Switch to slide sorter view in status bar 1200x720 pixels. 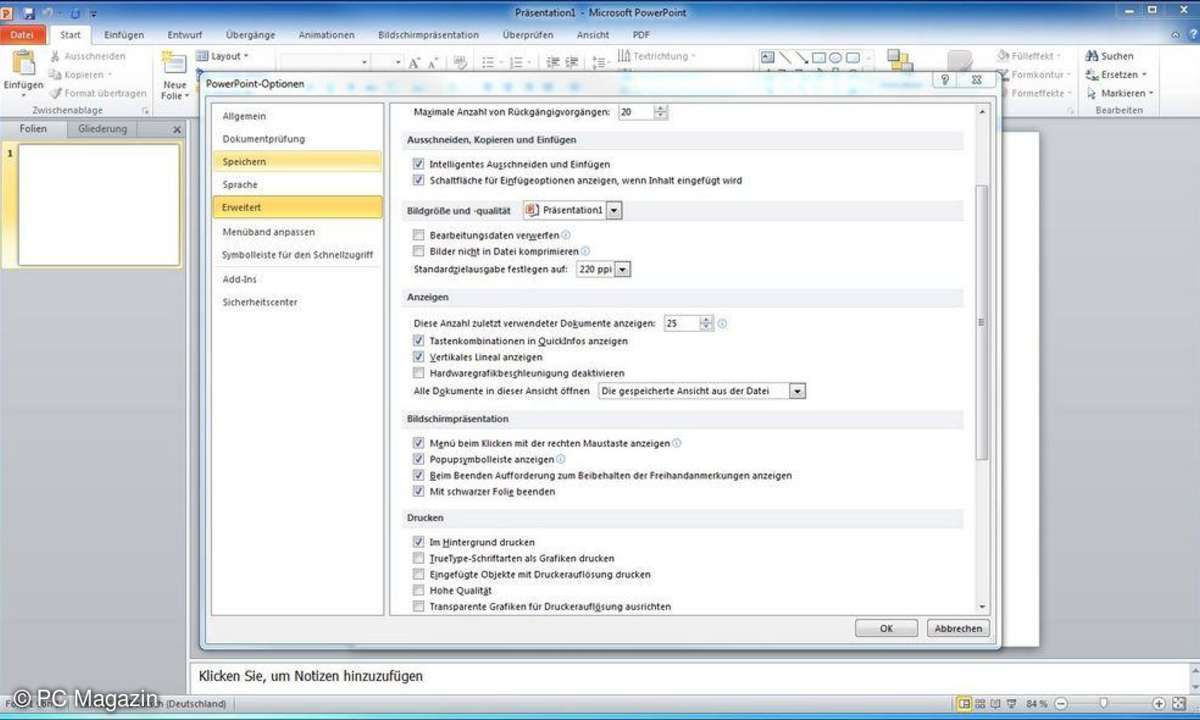point(981,703)
